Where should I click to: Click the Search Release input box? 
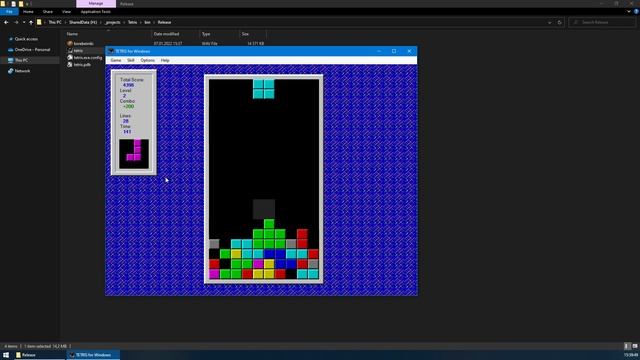pyautogui.click(x=602, y=22)
